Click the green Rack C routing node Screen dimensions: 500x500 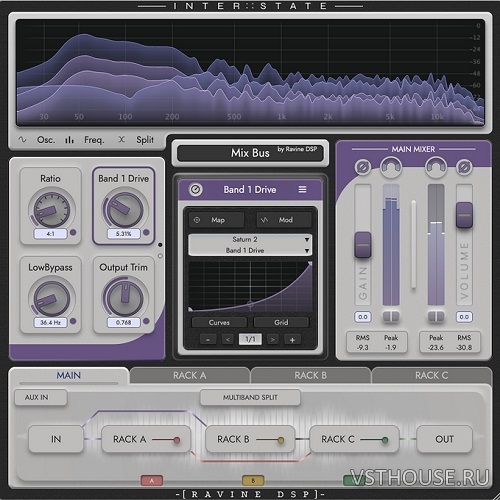click(385, 440)
